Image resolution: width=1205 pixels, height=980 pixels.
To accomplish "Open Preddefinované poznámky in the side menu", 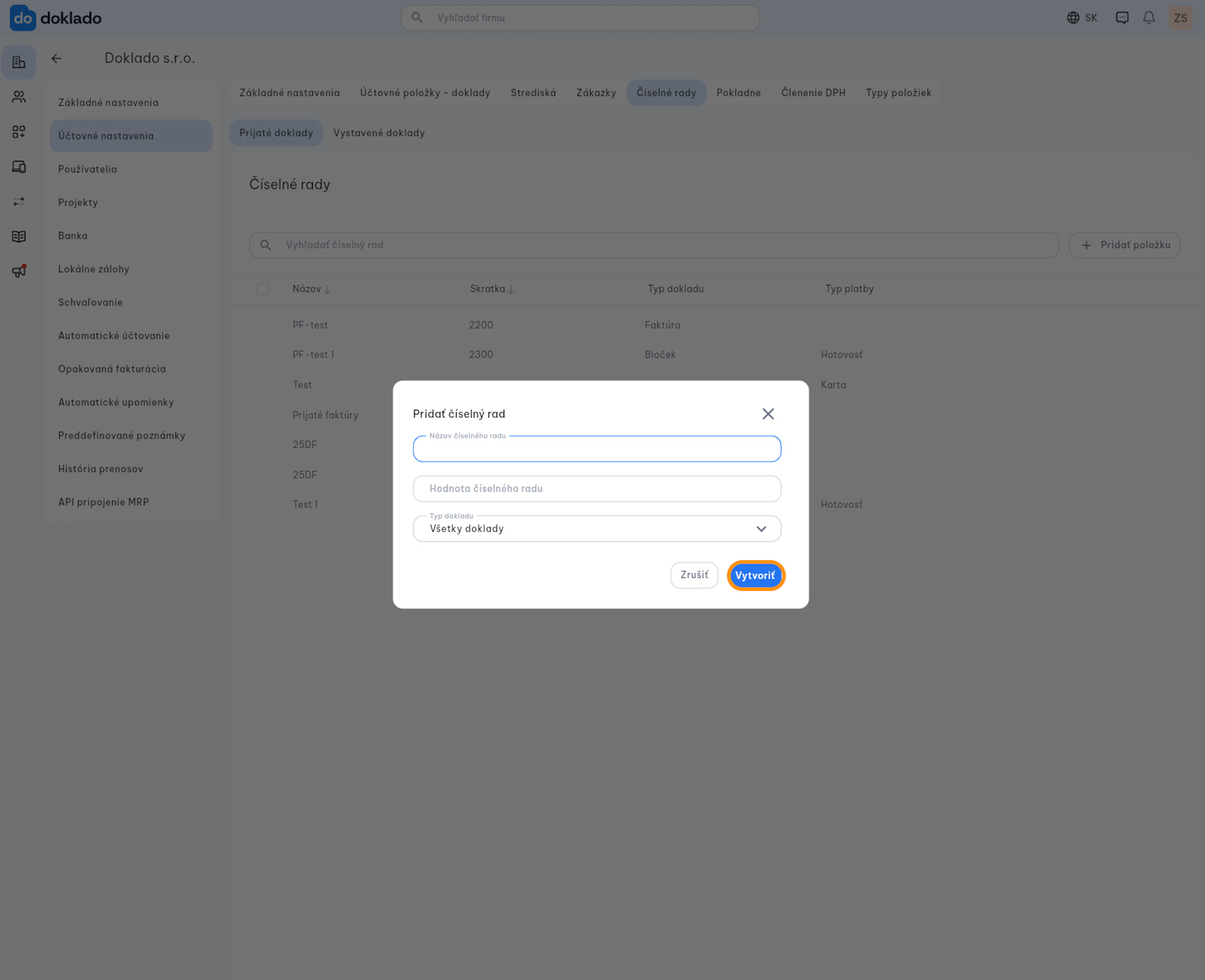I will coord(131,436).
